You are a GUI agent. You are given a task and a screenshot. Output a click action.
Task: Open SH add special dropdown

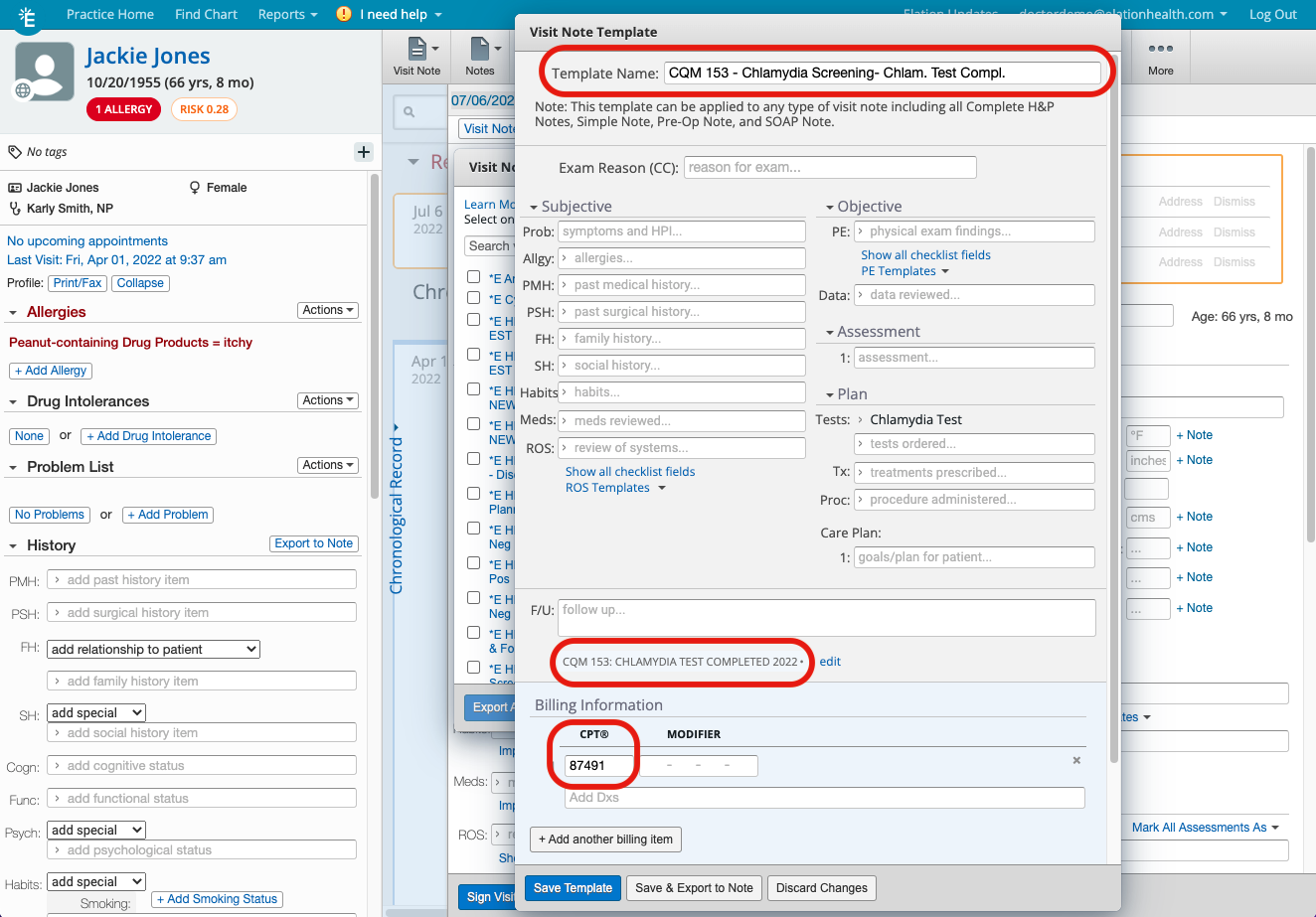pyautogui.click(x=96, y=712)
